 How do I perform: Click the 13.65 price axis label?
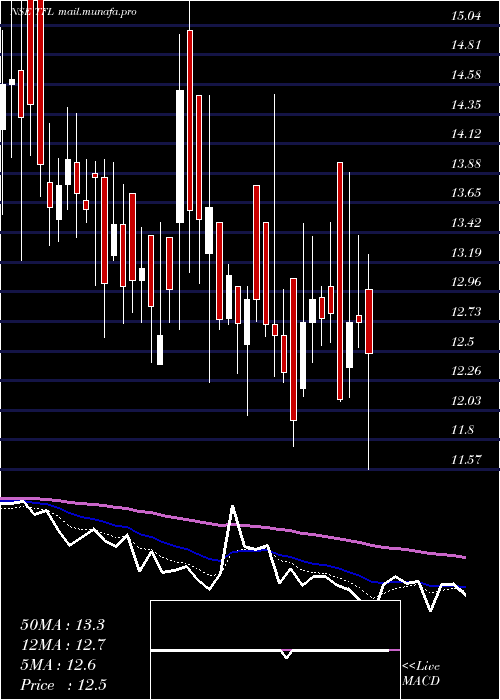[466, 193]
